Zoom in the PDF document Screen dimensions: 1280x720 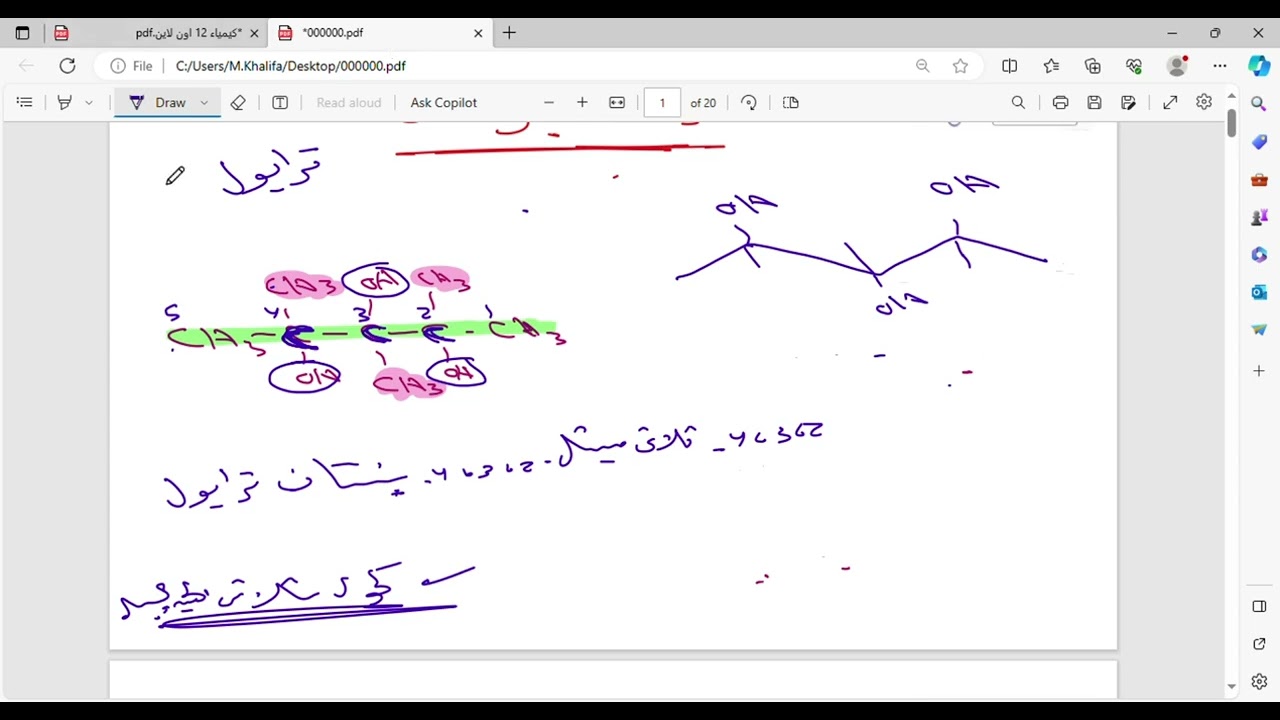point(582,102)
